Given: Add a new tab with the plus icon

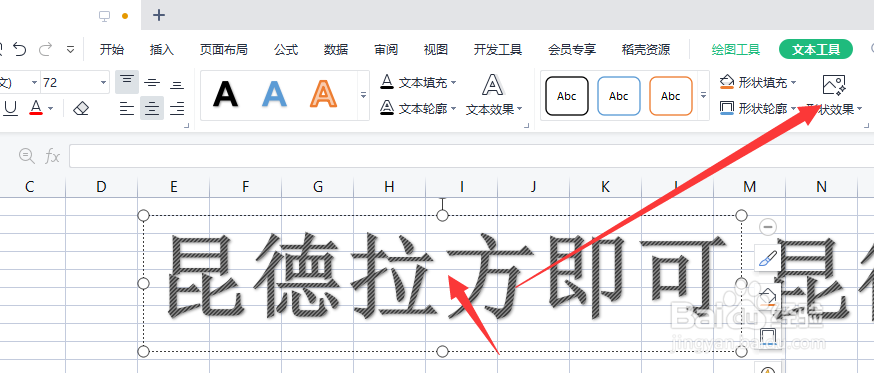Looking at the screenshot, I should (x=159, y=15).
